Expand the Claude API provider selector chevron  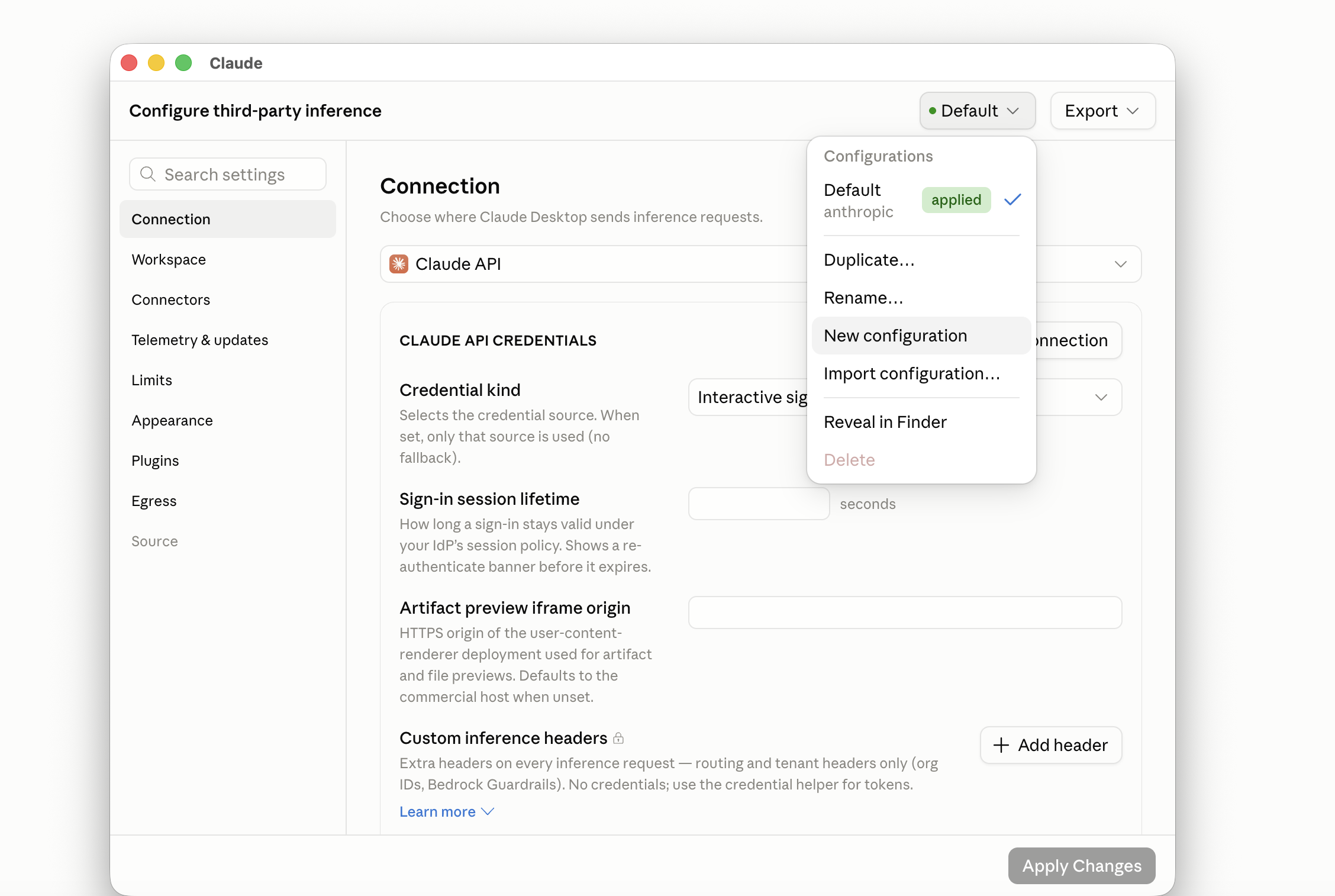(x=1120, y=264)
